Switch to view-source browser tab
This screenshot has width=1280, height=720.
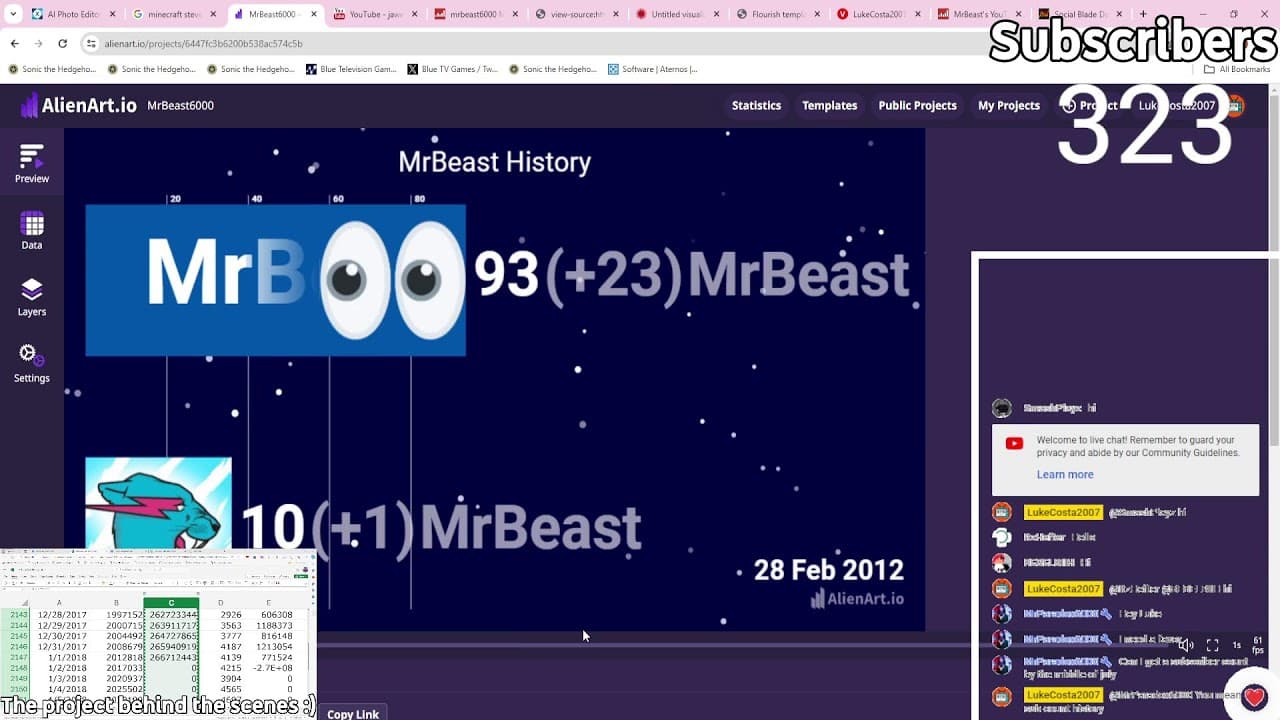578,14
